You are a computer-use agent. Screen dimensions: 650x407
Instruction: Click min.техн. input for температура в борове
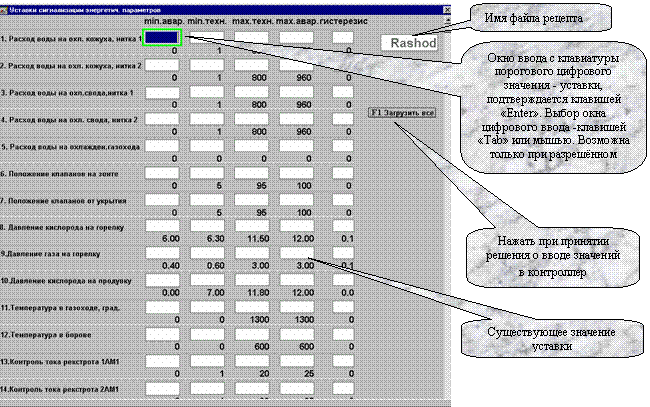(x=207, y=334)
